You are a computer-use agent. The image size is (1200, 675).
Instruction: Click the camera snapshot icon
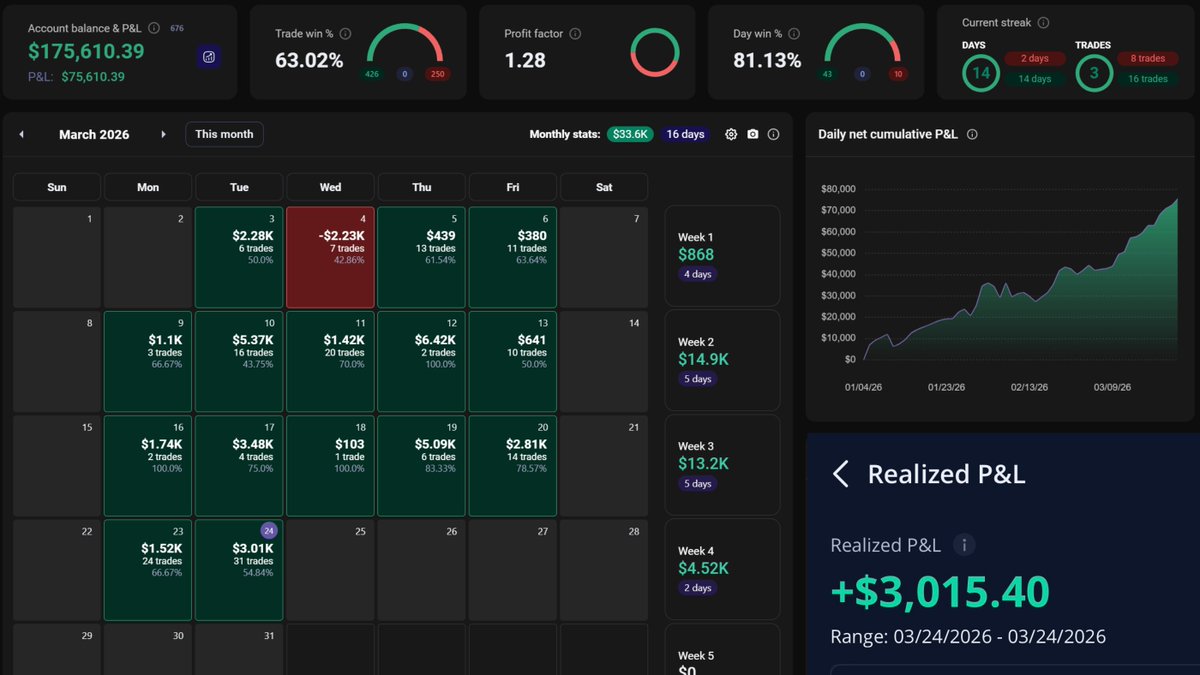752,133
